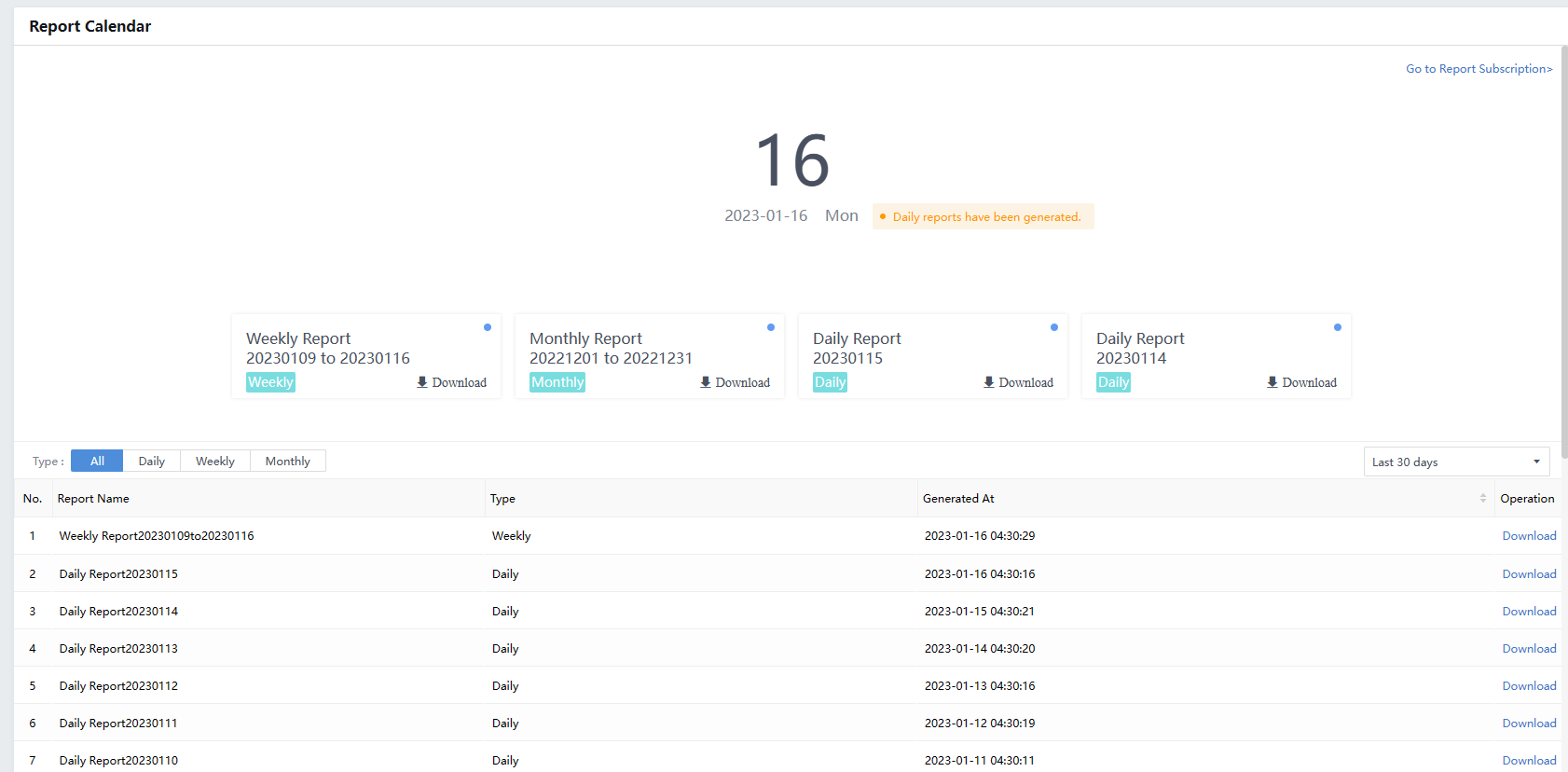Click the Monthly tag on report card

(x=557, y=382)
